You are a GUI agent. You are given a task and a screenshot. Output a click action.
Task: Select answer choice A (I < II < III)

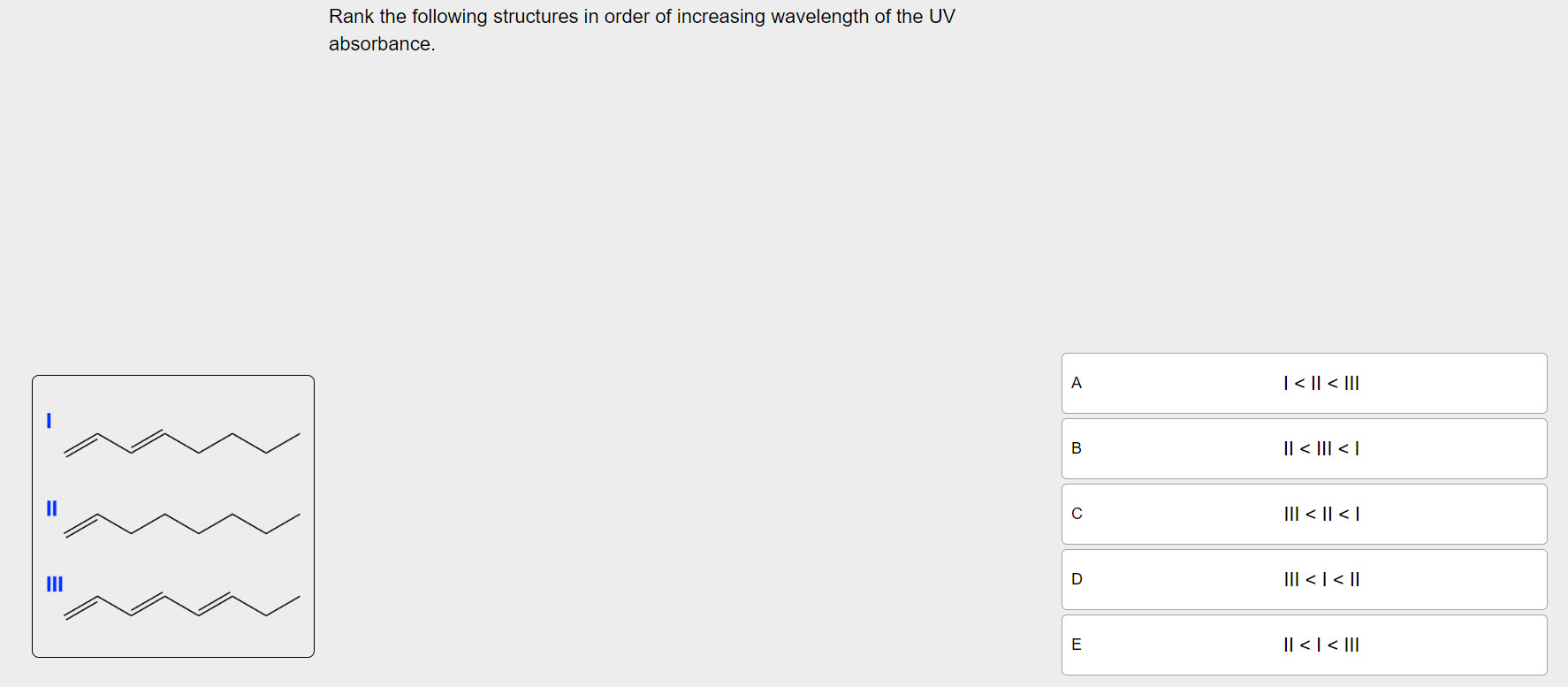pyautogui.click(x=1304, y=383)
